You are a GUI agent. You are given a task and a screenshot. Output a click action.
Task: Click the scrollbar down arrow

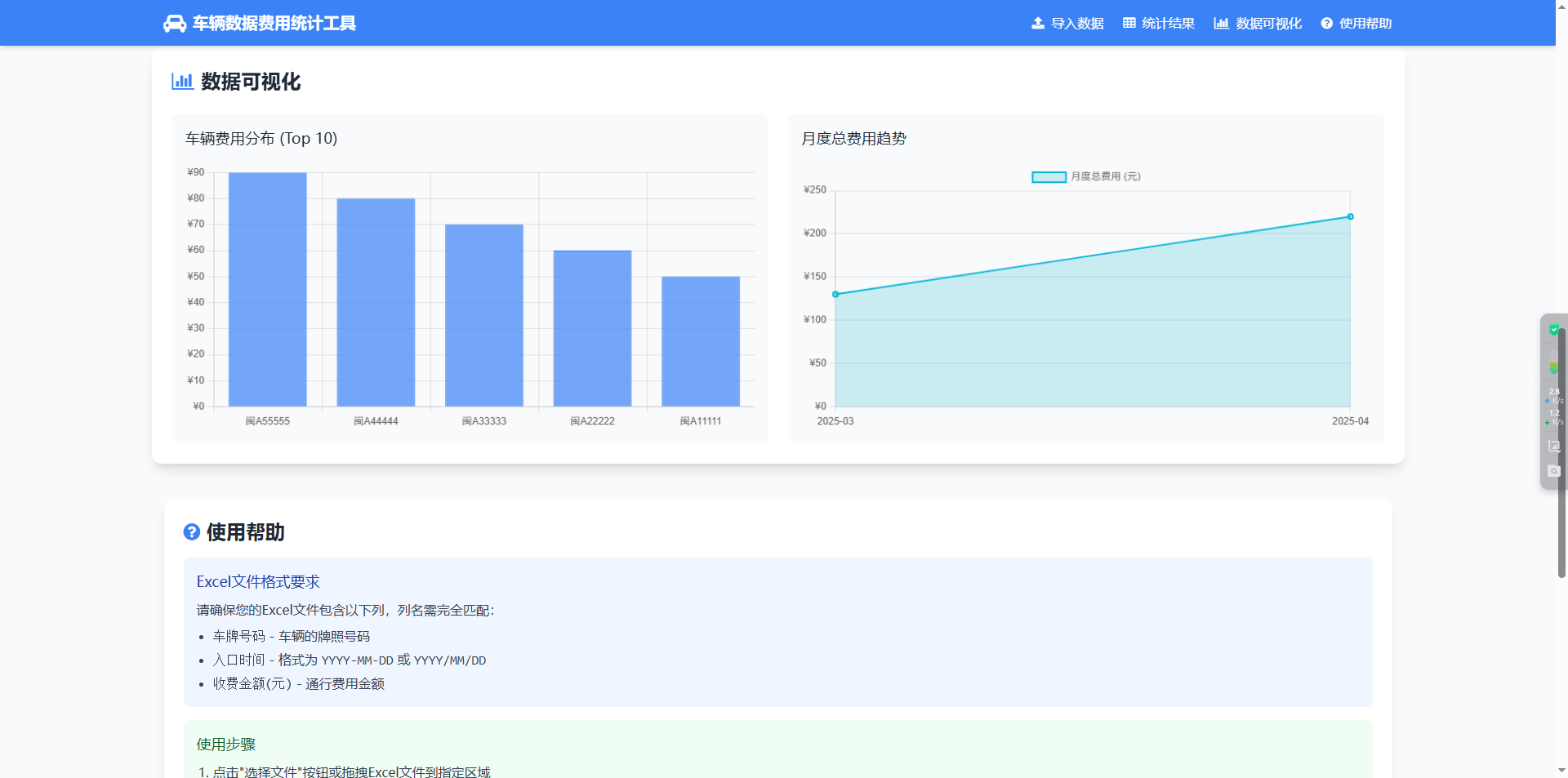(1562, 770)
